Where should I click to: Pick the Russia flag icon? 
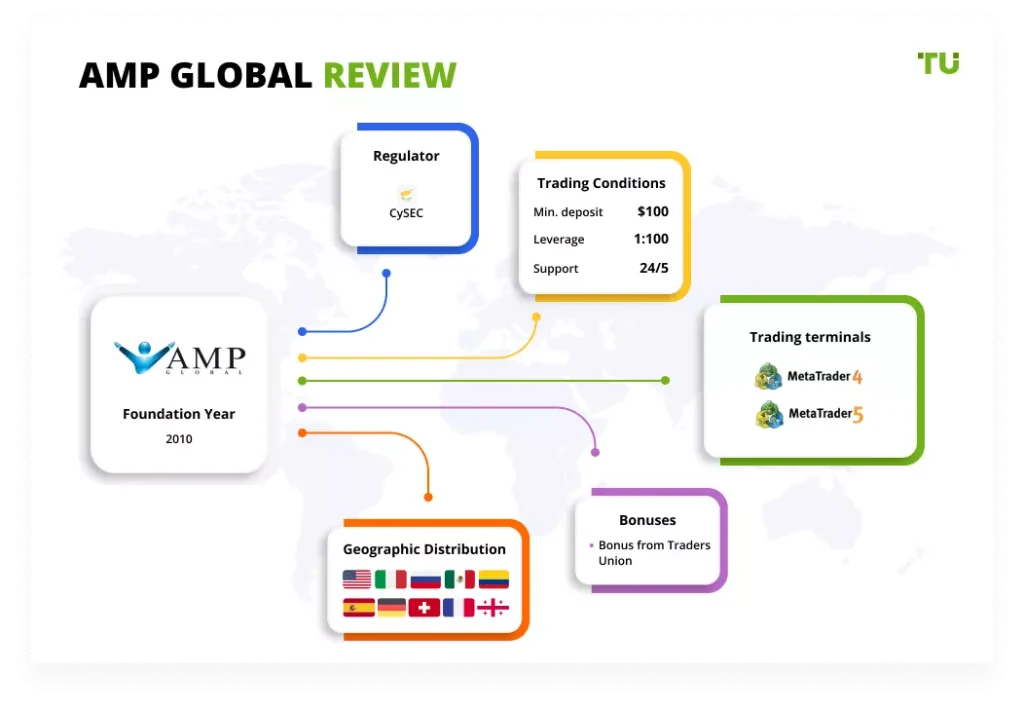pos(426,579)
